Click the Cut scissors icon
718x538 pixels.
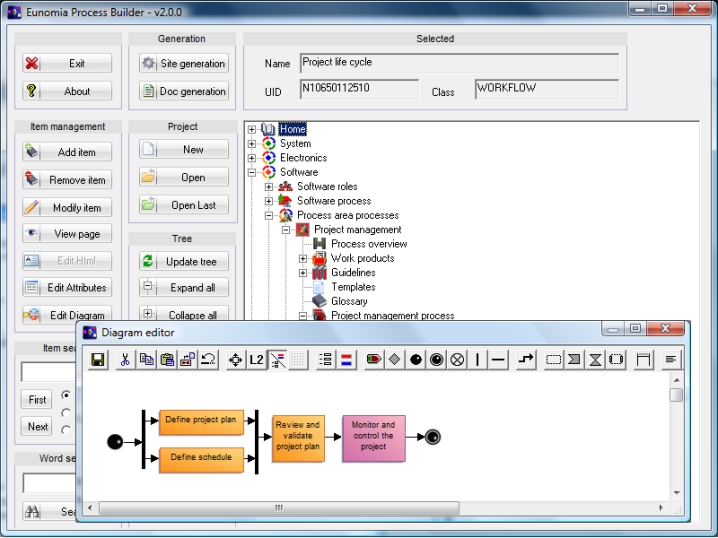(125, 360)
